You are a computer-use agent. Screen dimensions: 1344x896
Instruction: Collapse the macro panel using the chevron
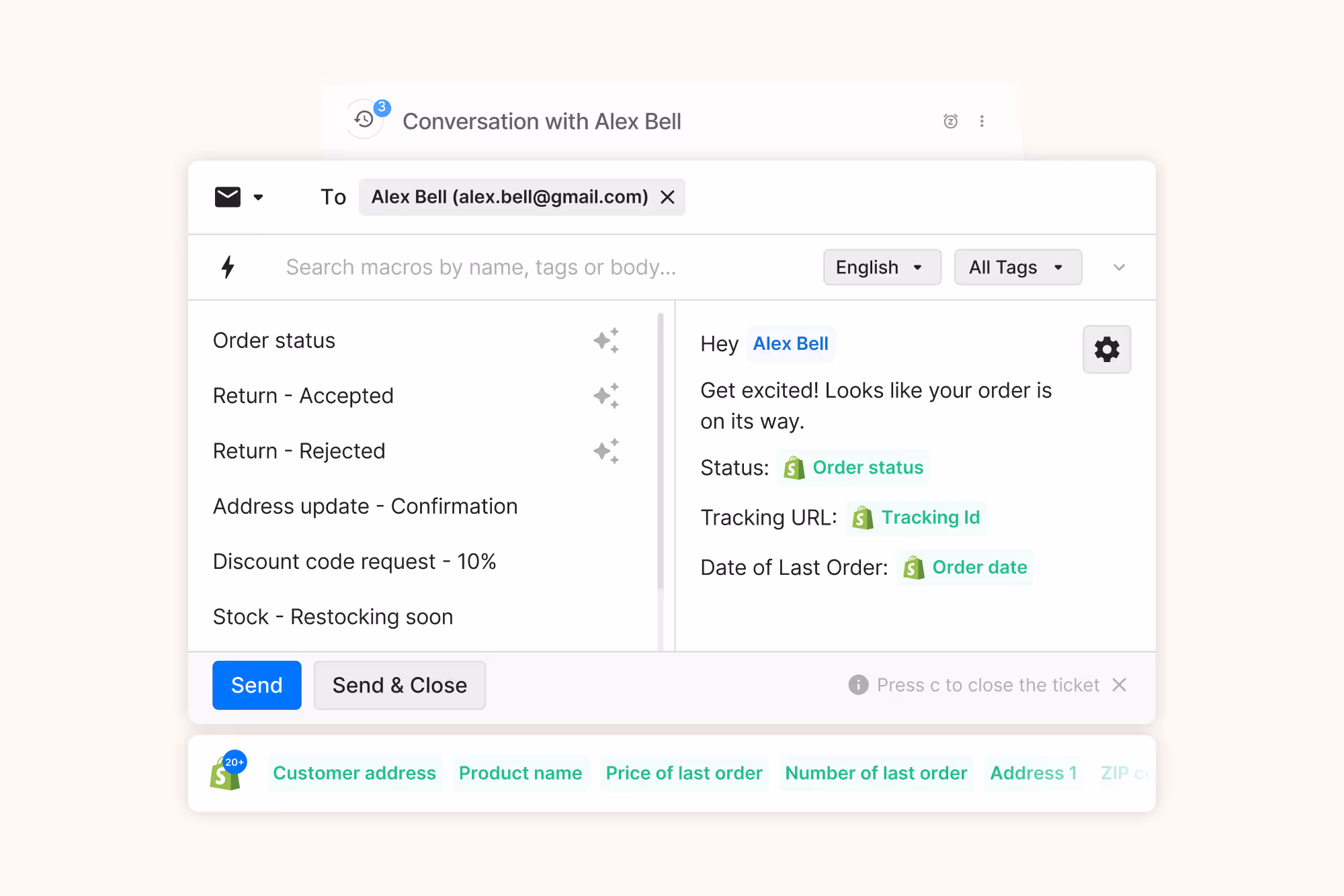1119,267
